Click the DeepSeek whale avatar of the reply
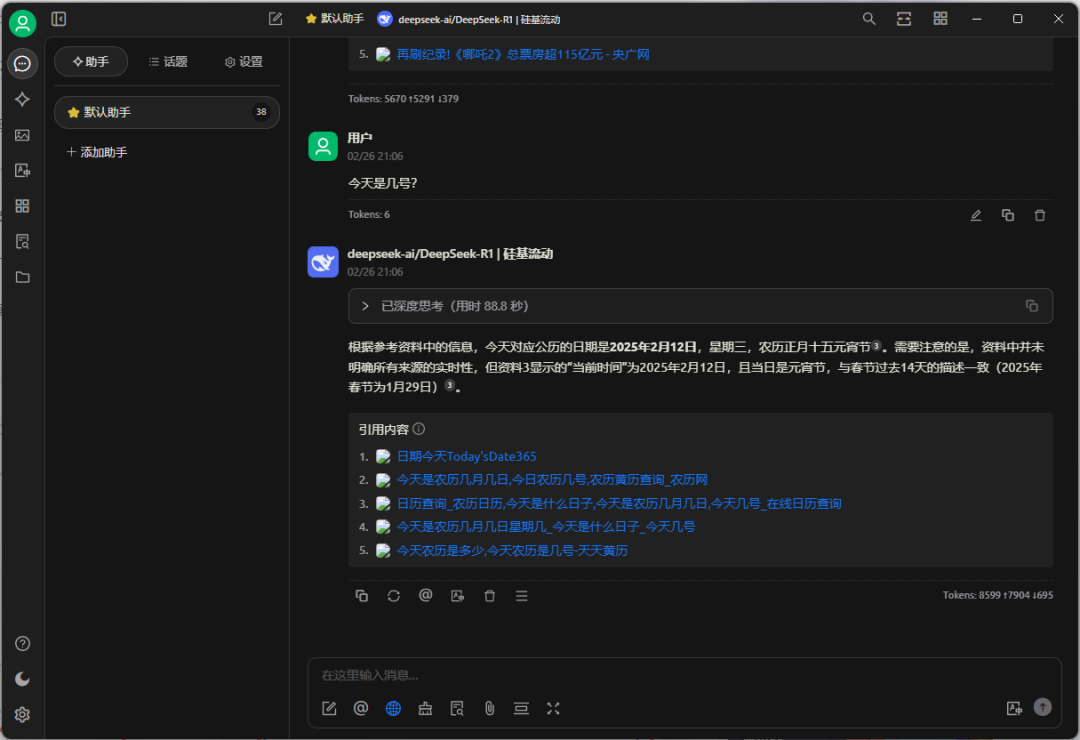The height and width of the screenshot is (740, 1080). pos(323,263)
